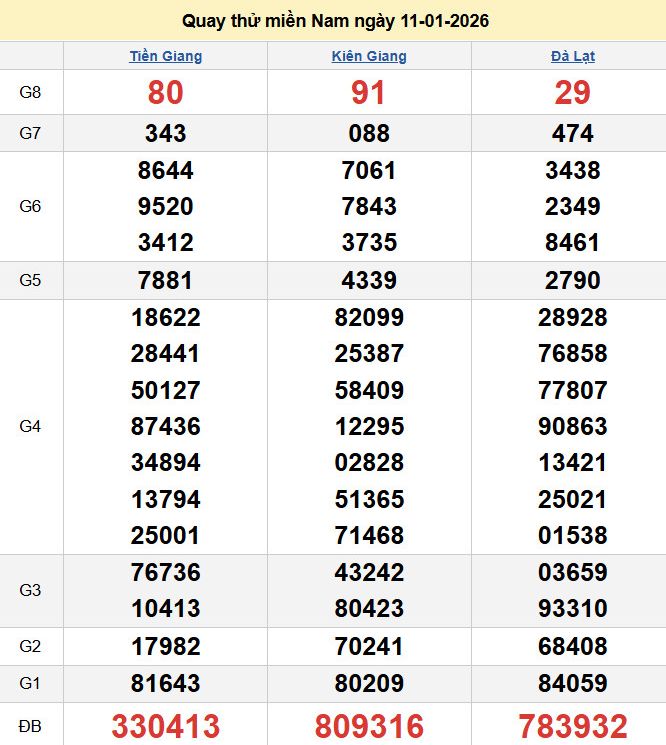This screenshot has height=745, width=666.
Task: Click G6 number 2349
Action: click(x=572, y=207)
